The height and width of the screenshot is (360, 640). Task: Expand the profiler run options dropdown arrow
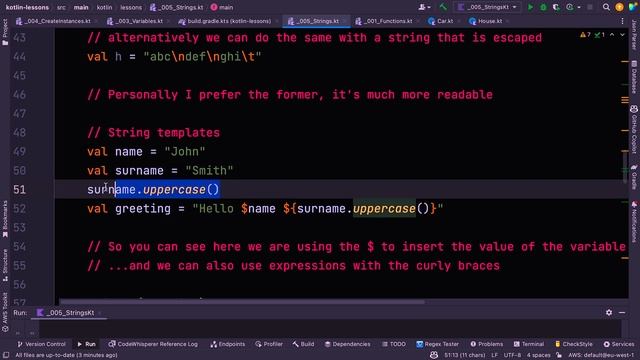coord(579,7)
